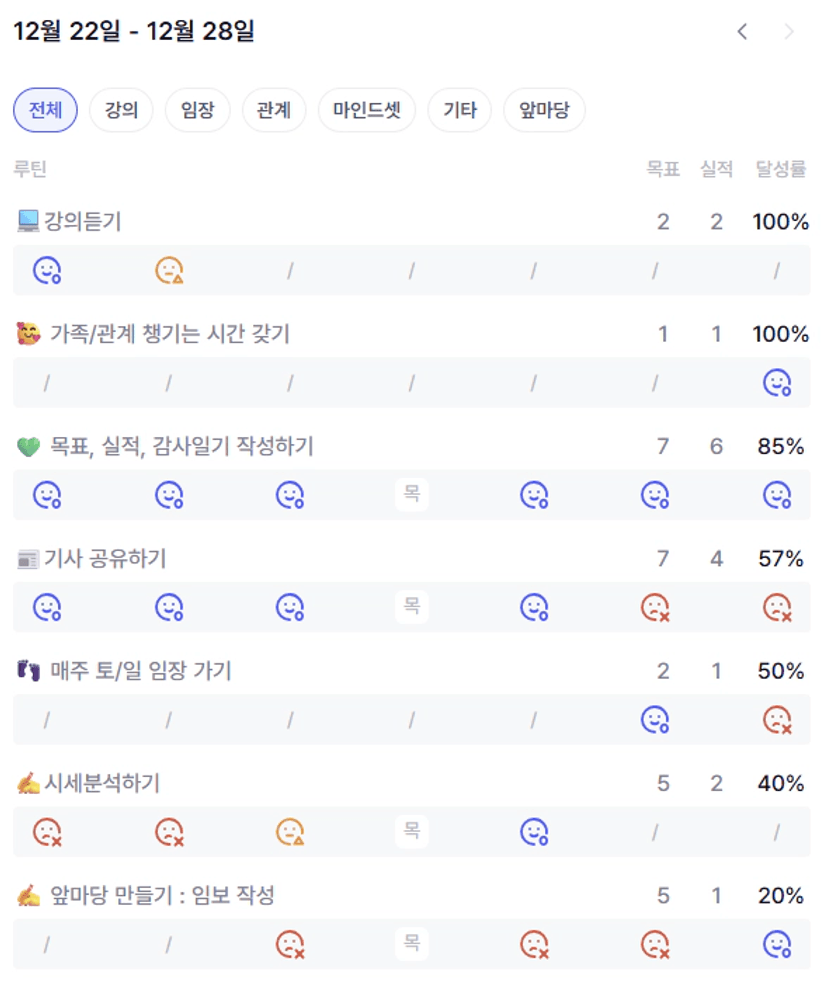The image size is (827, 994).
Task: Go to the next week with right chevron
Action: [x=789, y=32]
